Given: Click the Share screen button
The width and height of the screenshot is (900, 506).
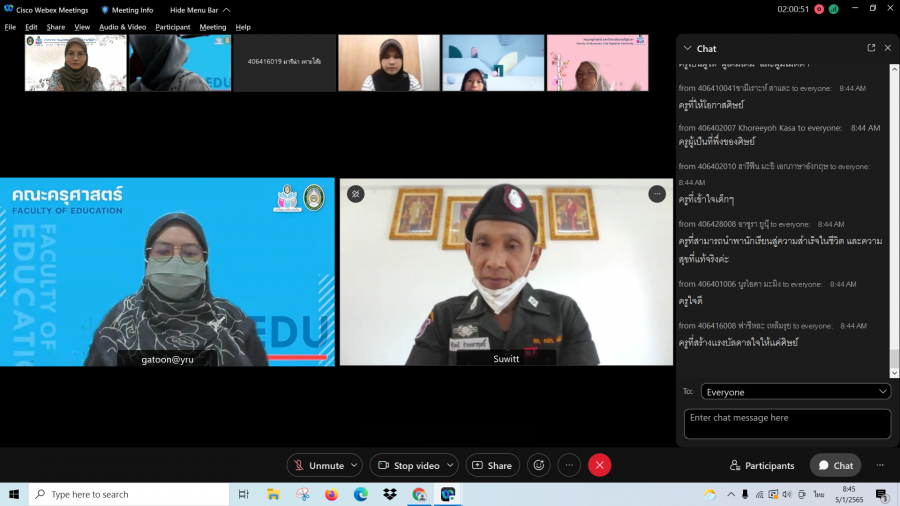Looking at the screenshot, I should click(492, 465).
